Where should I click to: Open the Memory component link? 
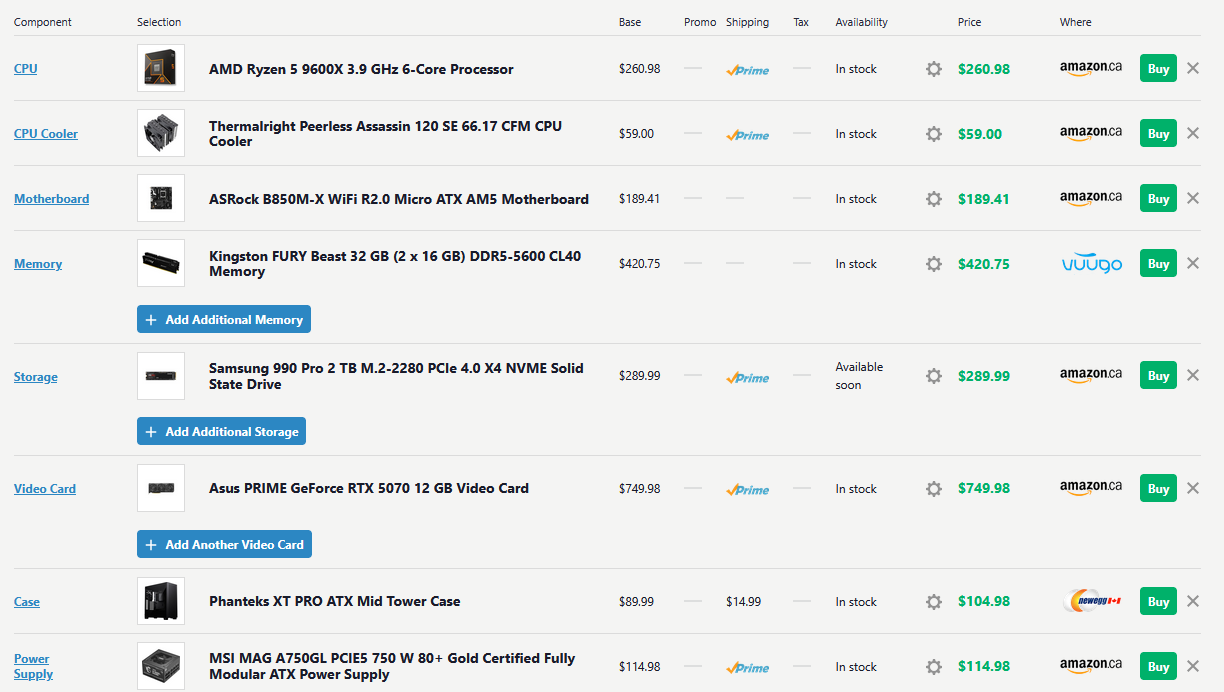point(38,264)
